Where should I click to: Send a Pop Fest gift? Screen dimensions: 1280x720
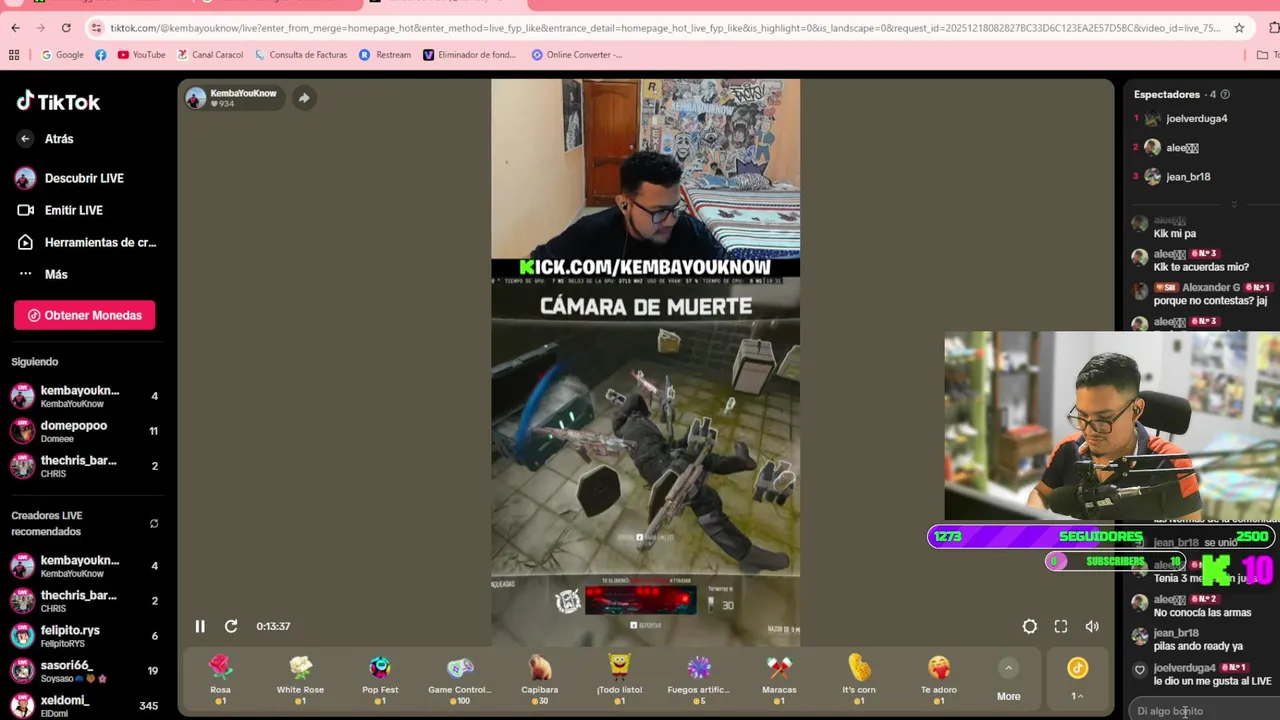pos(380,680)
